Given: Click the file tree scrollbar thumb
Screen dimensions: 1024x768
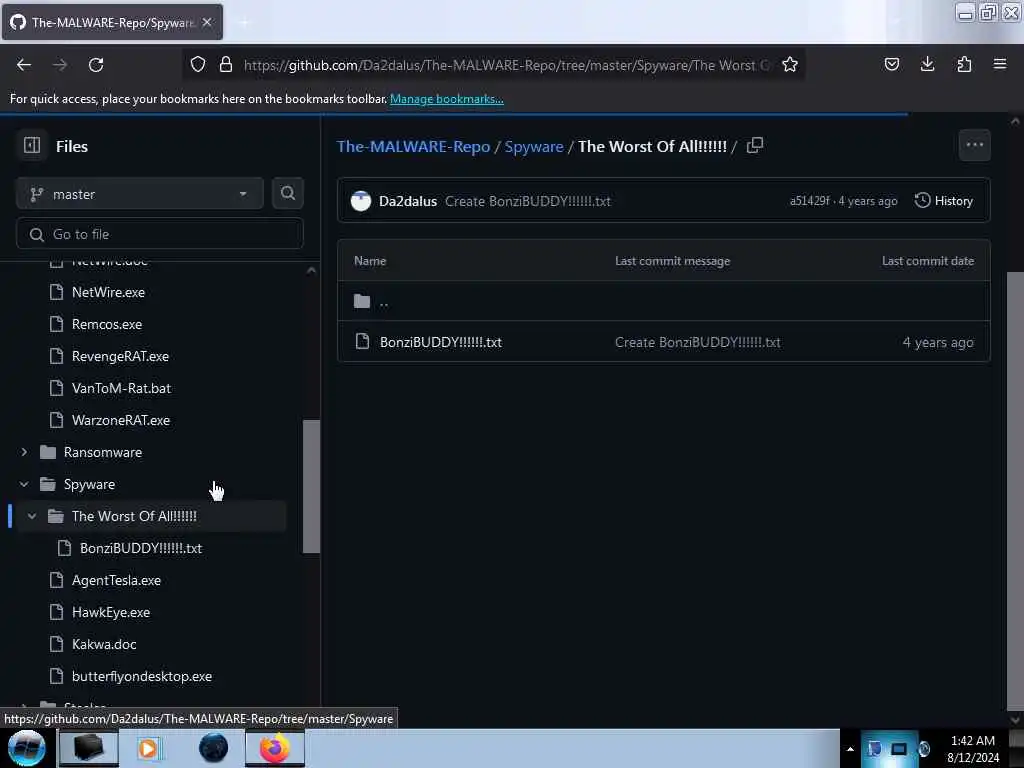Looking at the screenshot, I should coord(312,487).
